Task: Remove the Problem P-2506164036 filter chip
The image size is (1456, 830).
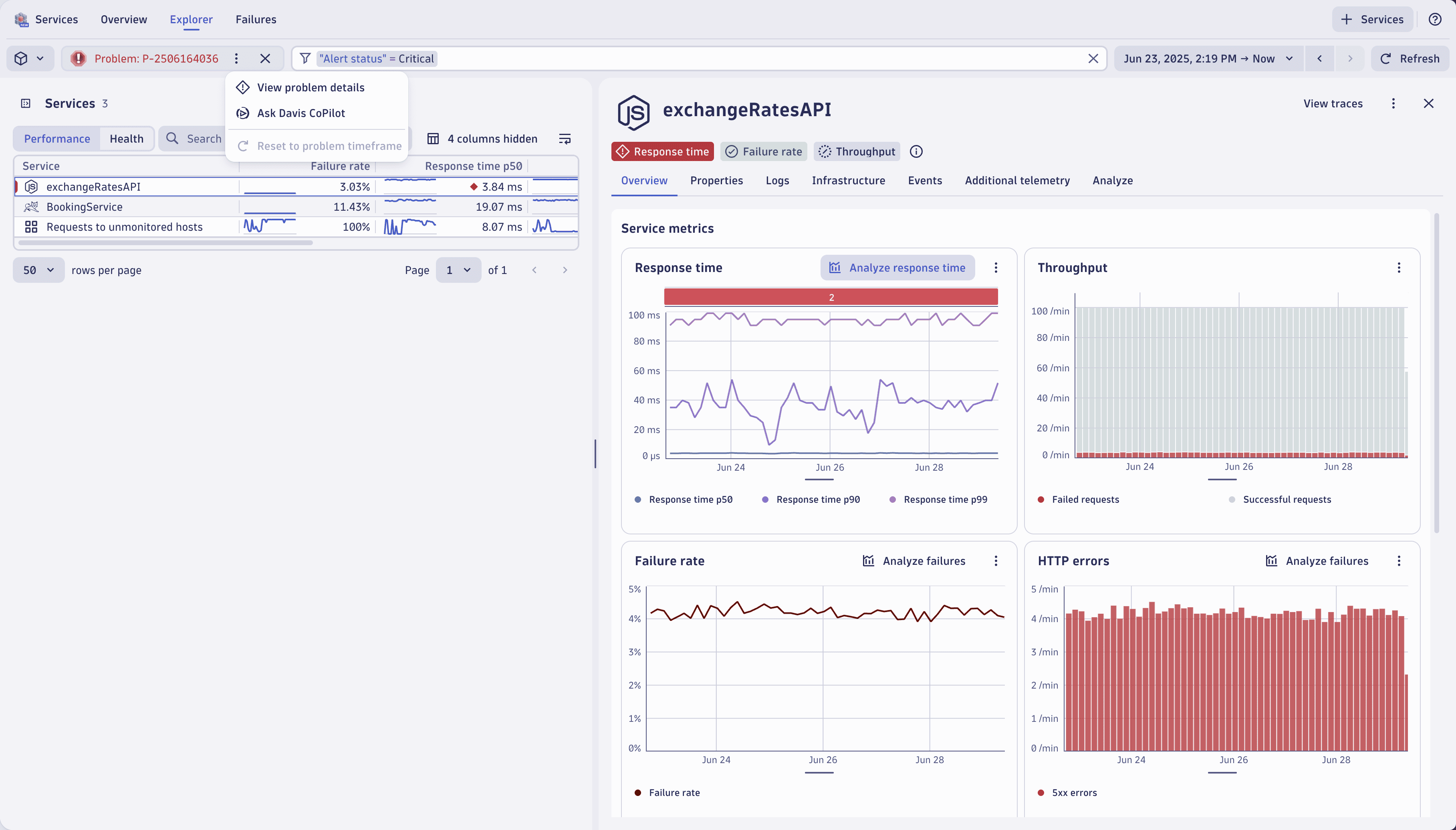Action: tap(265, 58)
